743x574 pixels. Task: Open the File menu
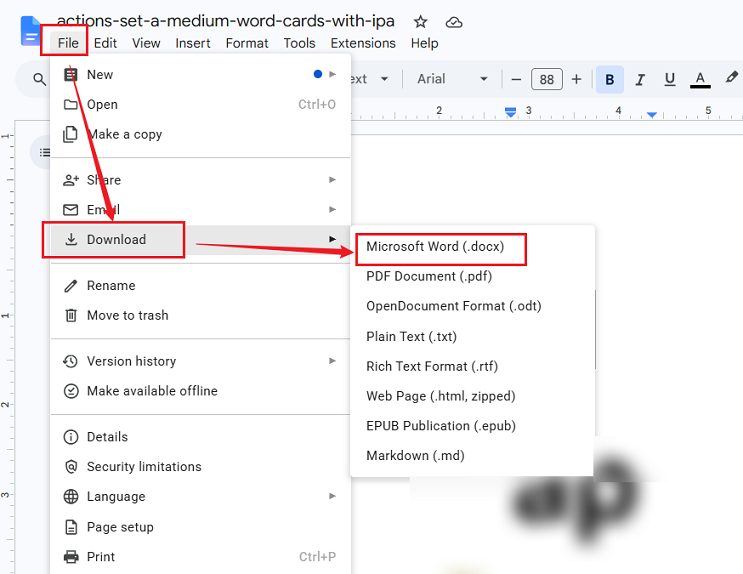[68, 43]
